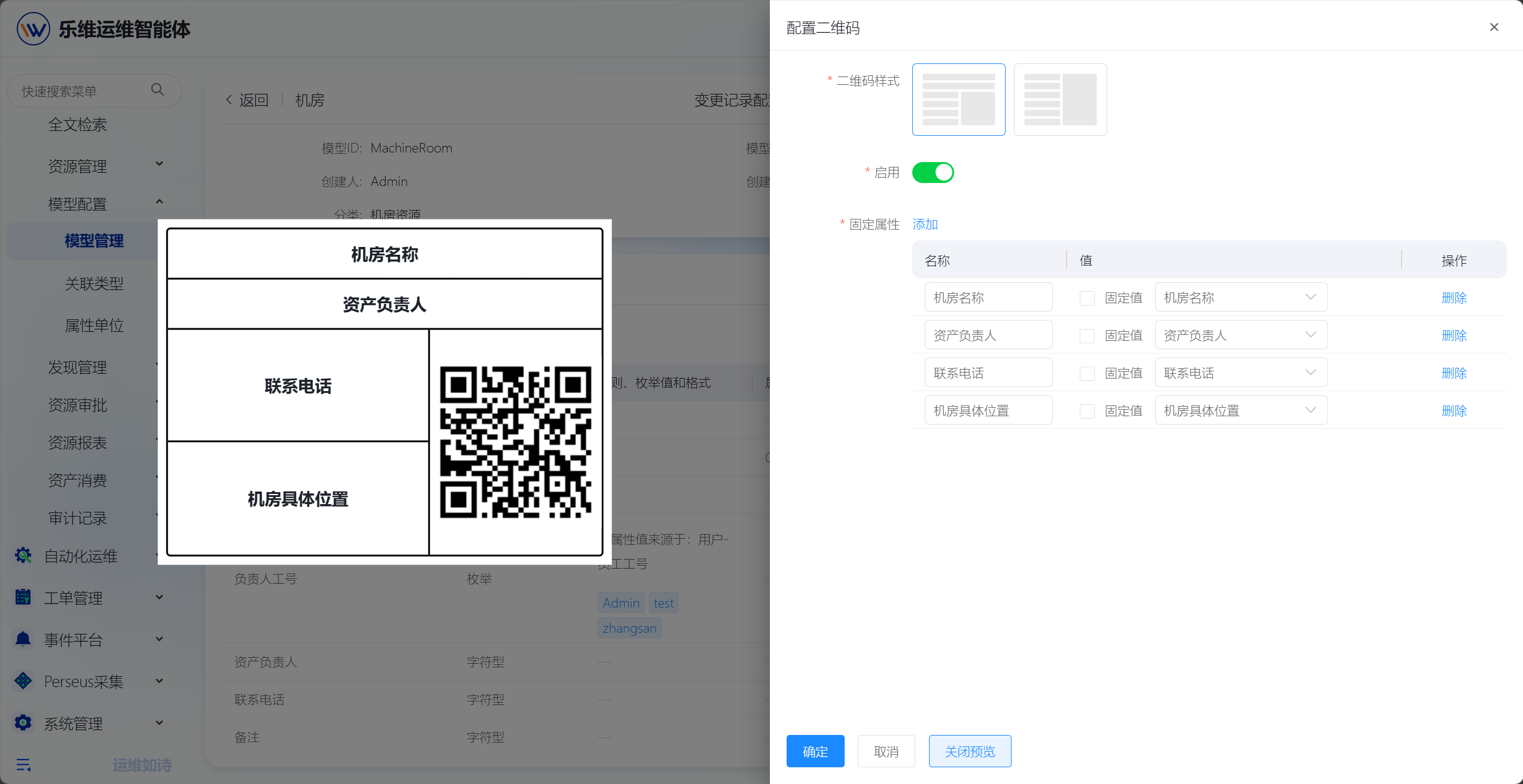Click the test tag in 负责人工号 row
Image resolution: width=1523 pixels, height=784 pixels.
[663, 603]
